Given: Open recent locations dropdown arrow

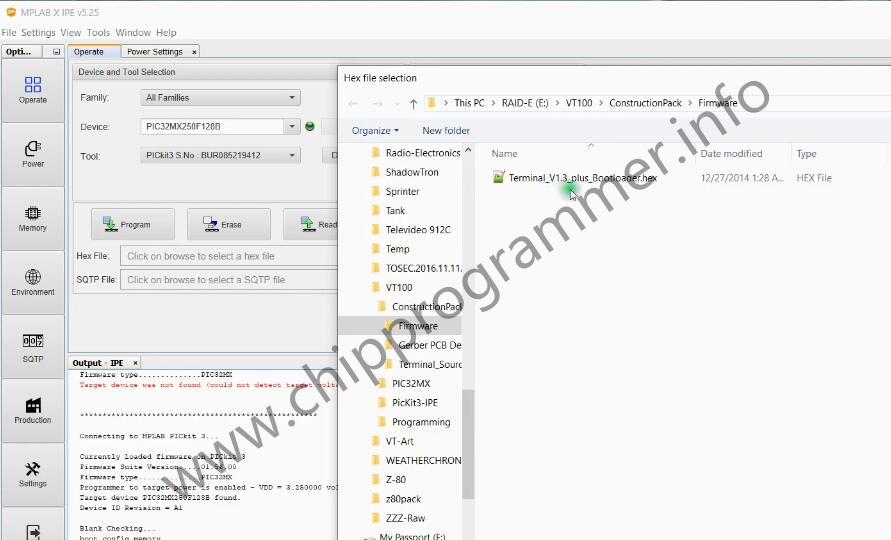Looking at the screenshot, I should (397, 104).
